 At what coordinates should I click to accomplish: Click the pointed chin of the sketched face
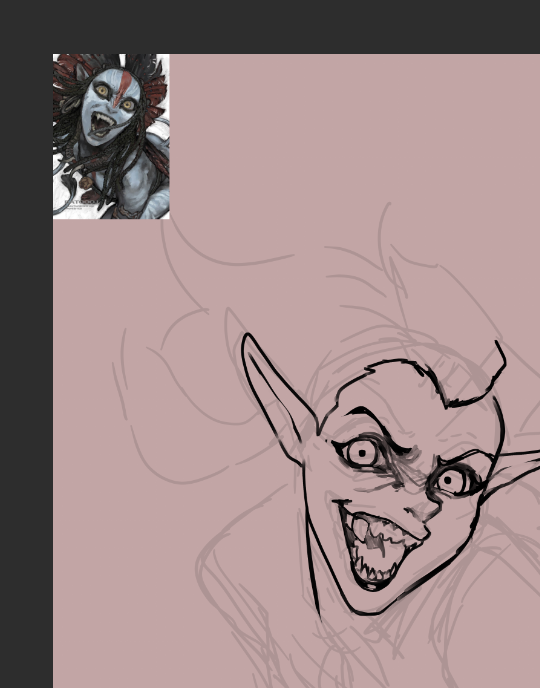point(366,608)
